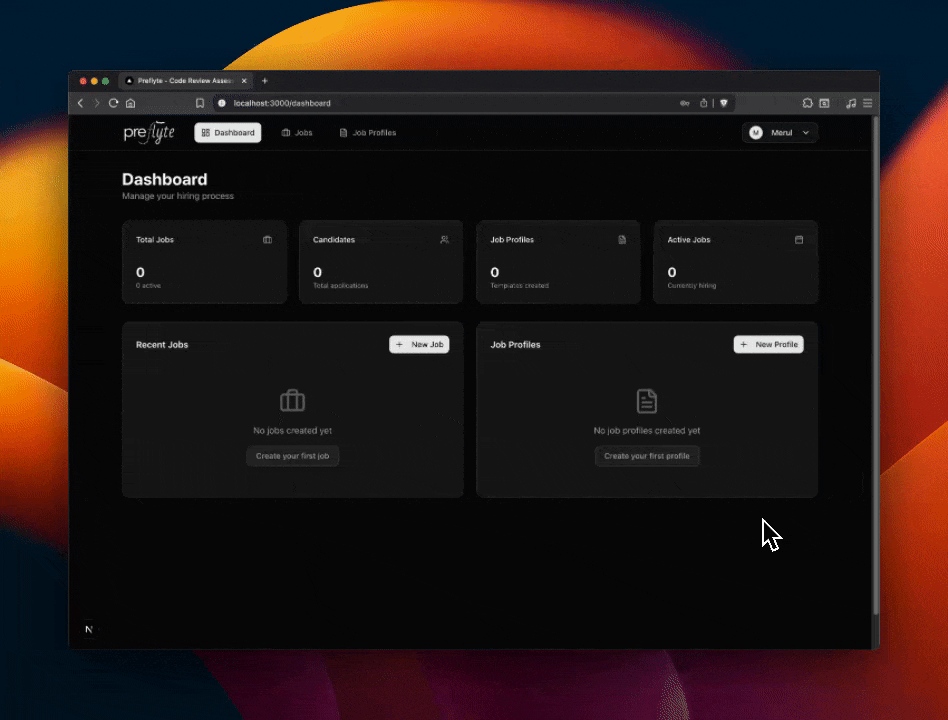948x720 pixels.
Task: Click Create your first profile button
Action: pos(647,456)
